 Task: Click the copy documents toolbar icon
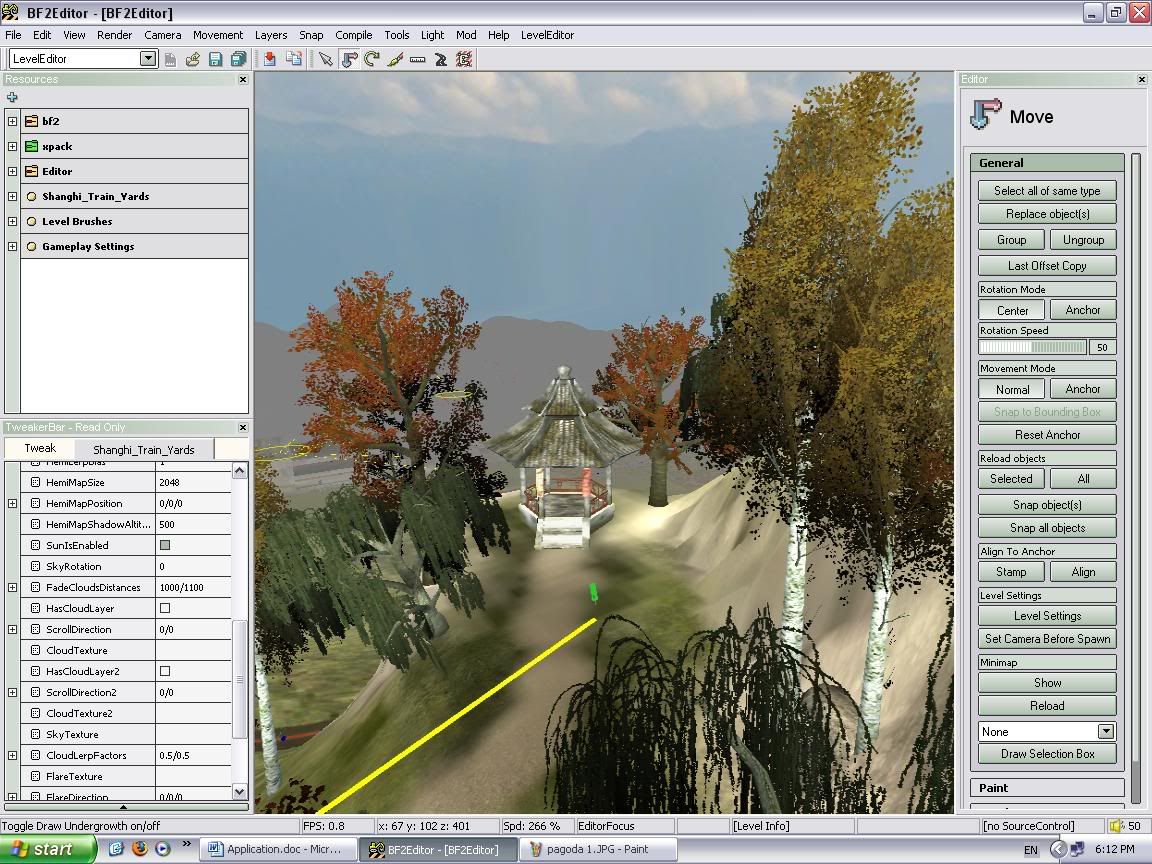294,60
